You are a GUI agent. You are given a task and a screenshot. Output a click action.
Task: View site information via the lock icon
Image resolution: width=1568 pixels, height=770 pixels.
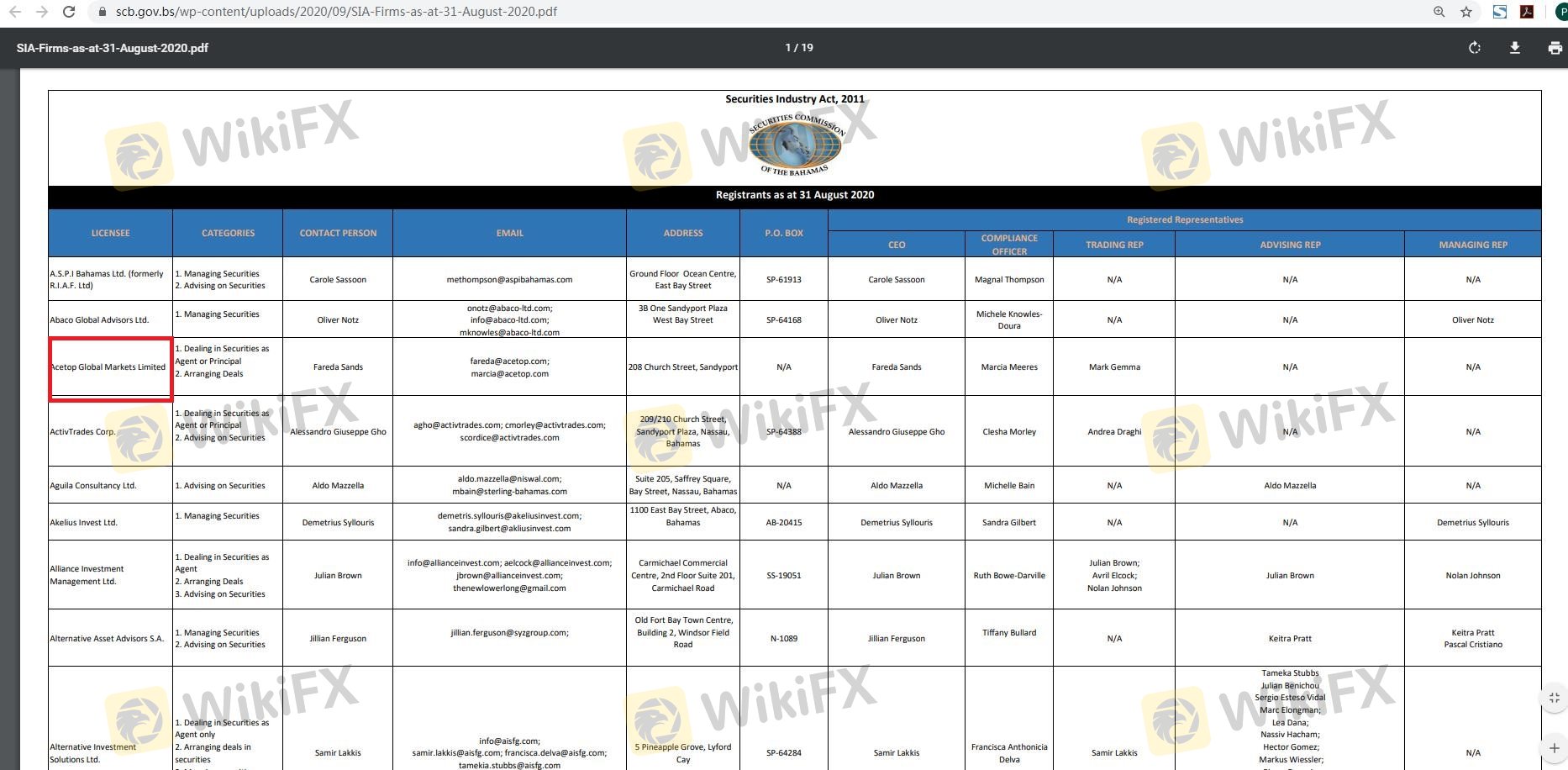click(102, 12)
